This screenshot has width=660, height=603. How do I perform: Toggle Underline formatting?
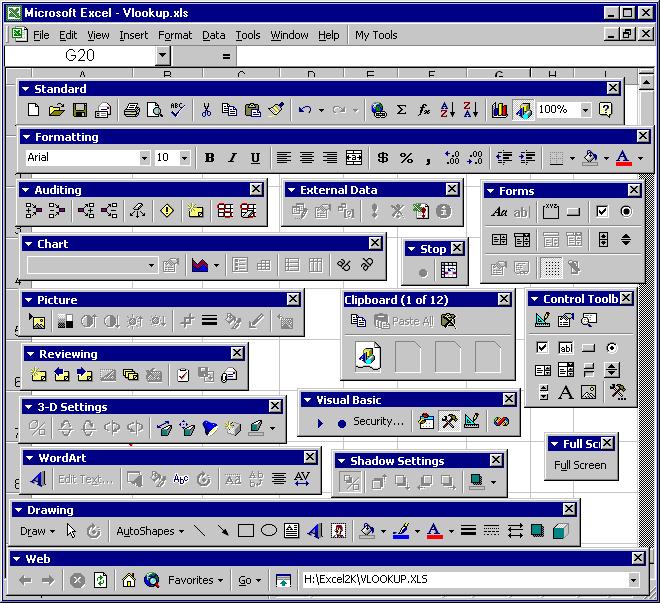(255, 158)
